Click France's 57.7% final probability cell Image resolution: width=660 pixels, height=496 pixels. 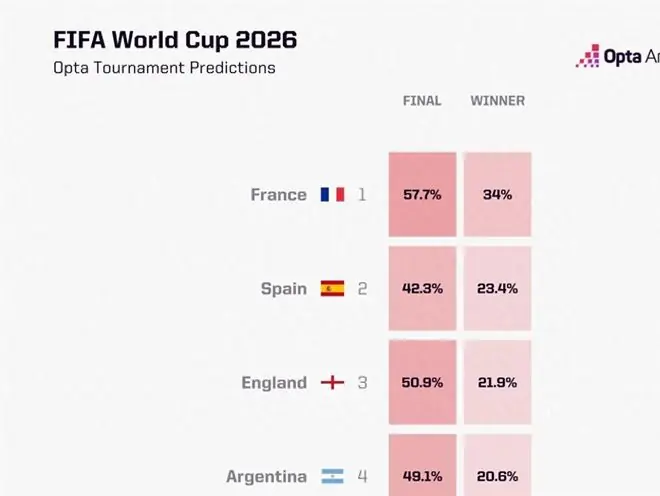pos(422,195)
